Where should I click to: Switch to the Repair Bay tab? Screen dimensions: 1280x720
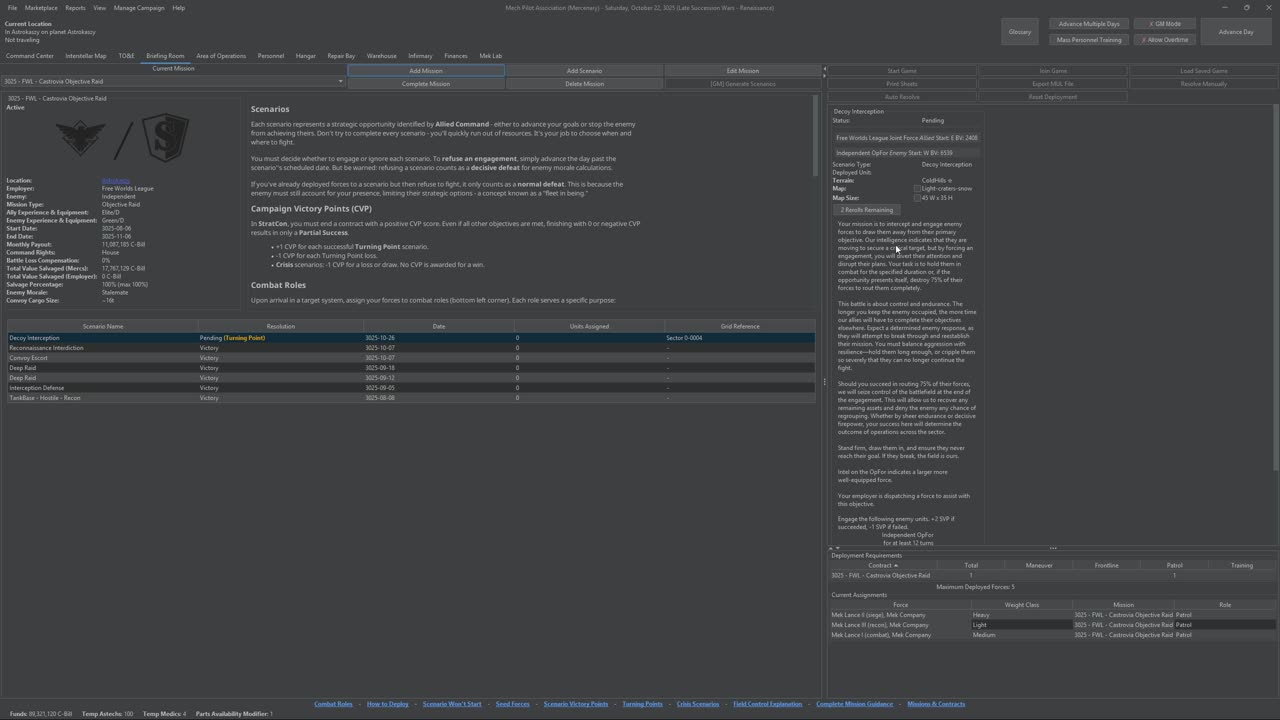tap(341, 56)
